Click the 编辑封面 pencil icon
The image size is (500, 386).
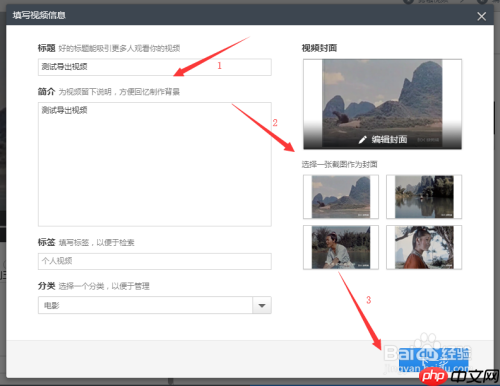pyautogui.click(x=362, y=140)
